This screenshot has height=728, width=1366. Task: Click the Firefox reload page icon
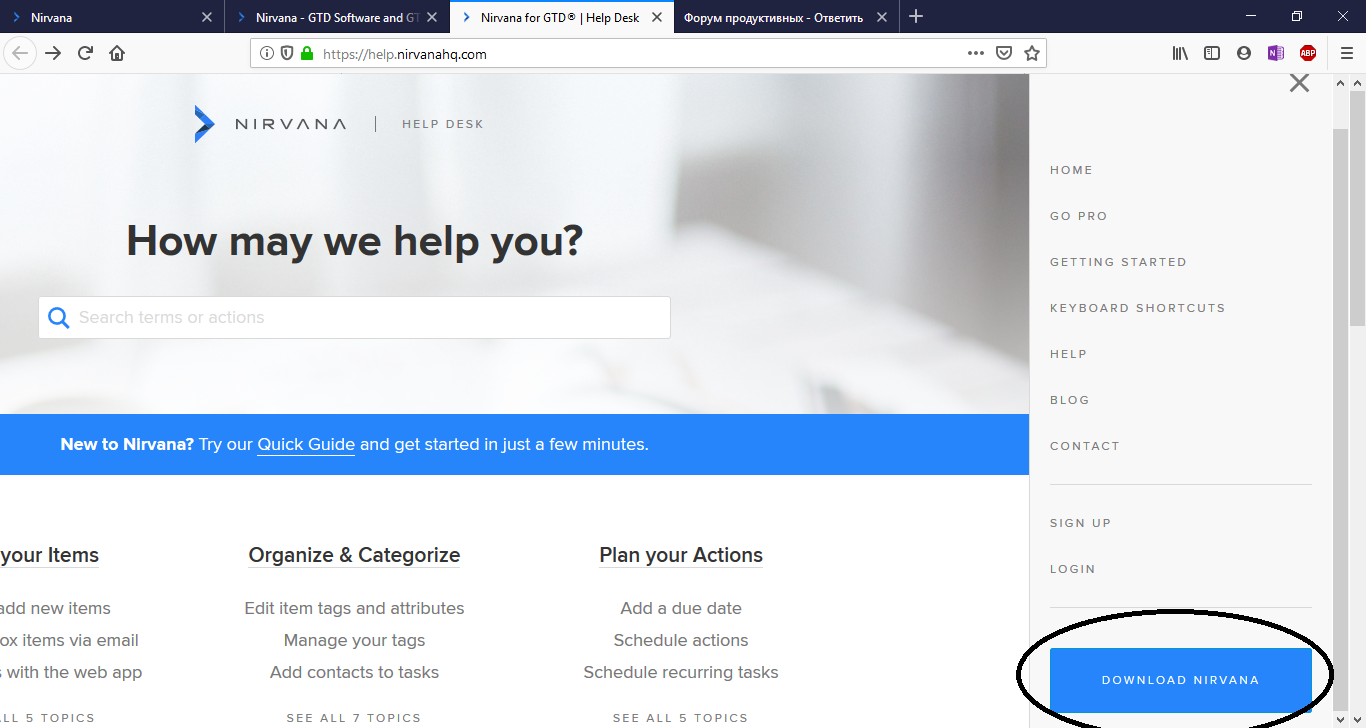[85, 54]
